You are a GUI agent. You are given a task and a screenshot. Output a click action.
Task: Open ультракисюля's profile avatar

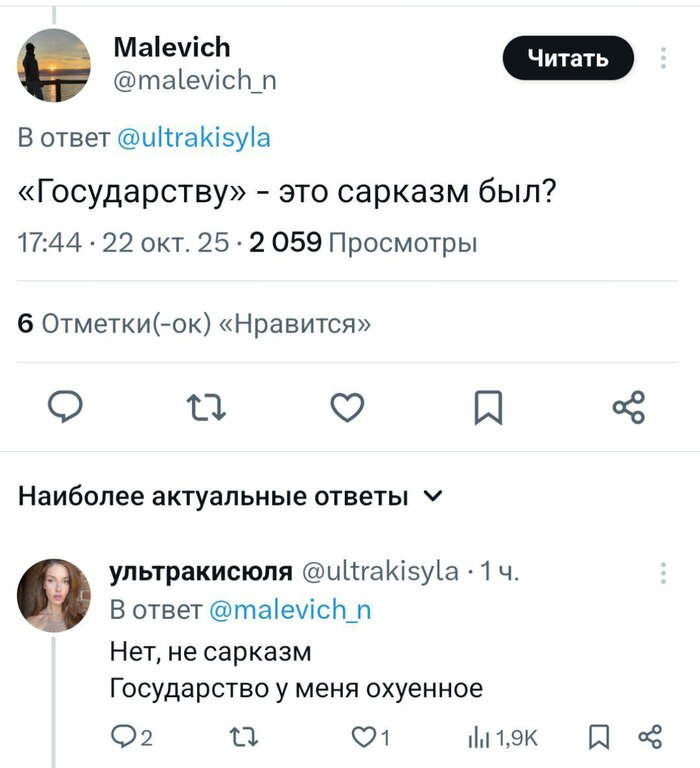(54, 595)
